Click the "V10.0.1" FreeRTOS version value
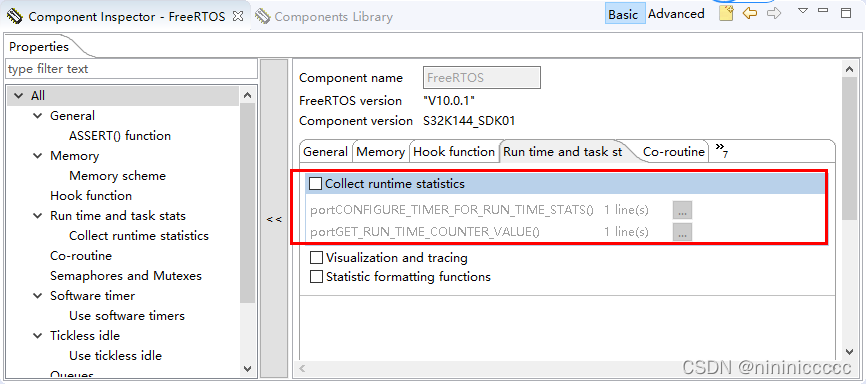Image resolution: width=866 pixels, height=384 pixels. tap(449, 101)
